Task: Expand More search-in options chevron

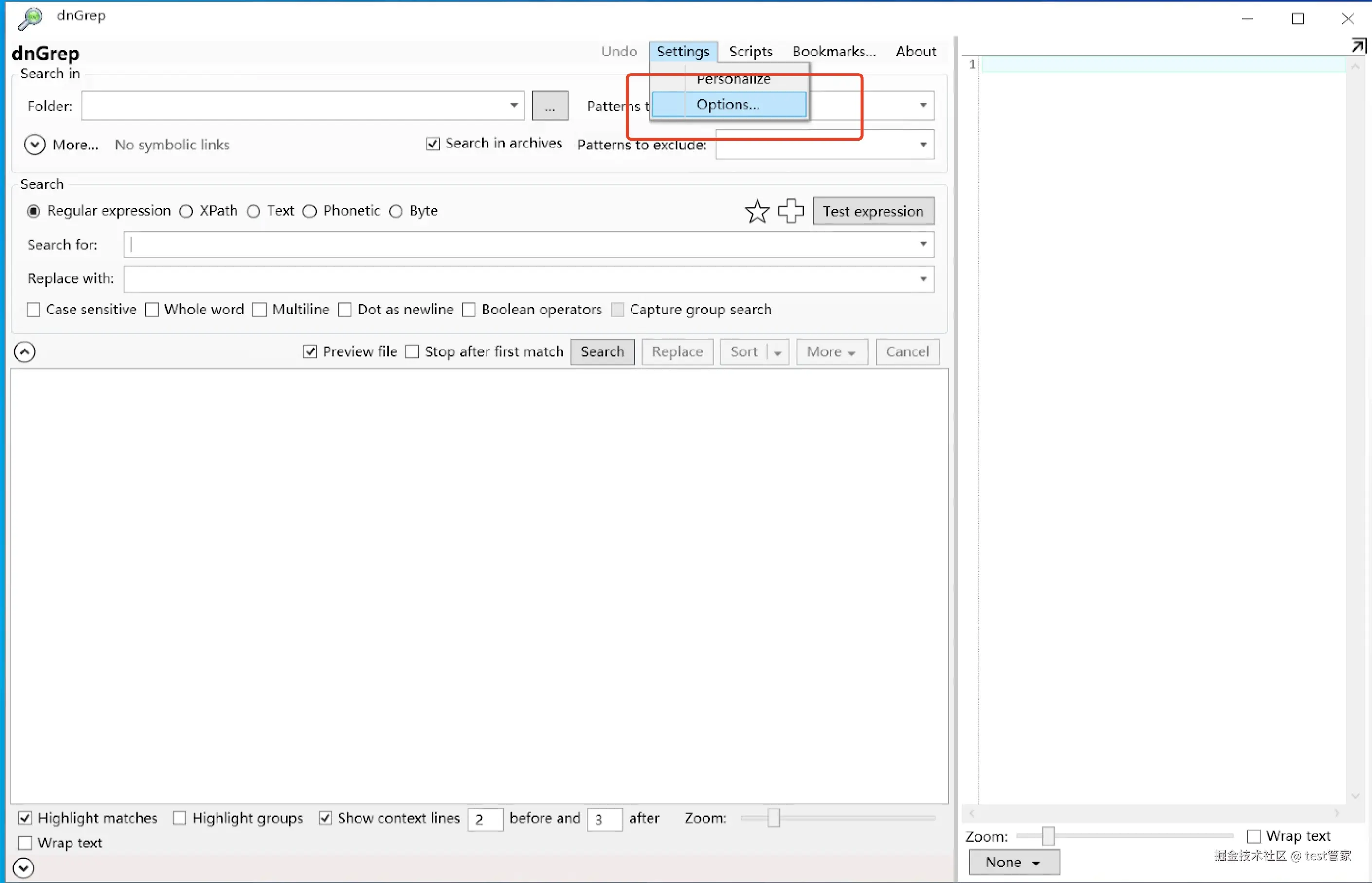Action: point(35,145)
